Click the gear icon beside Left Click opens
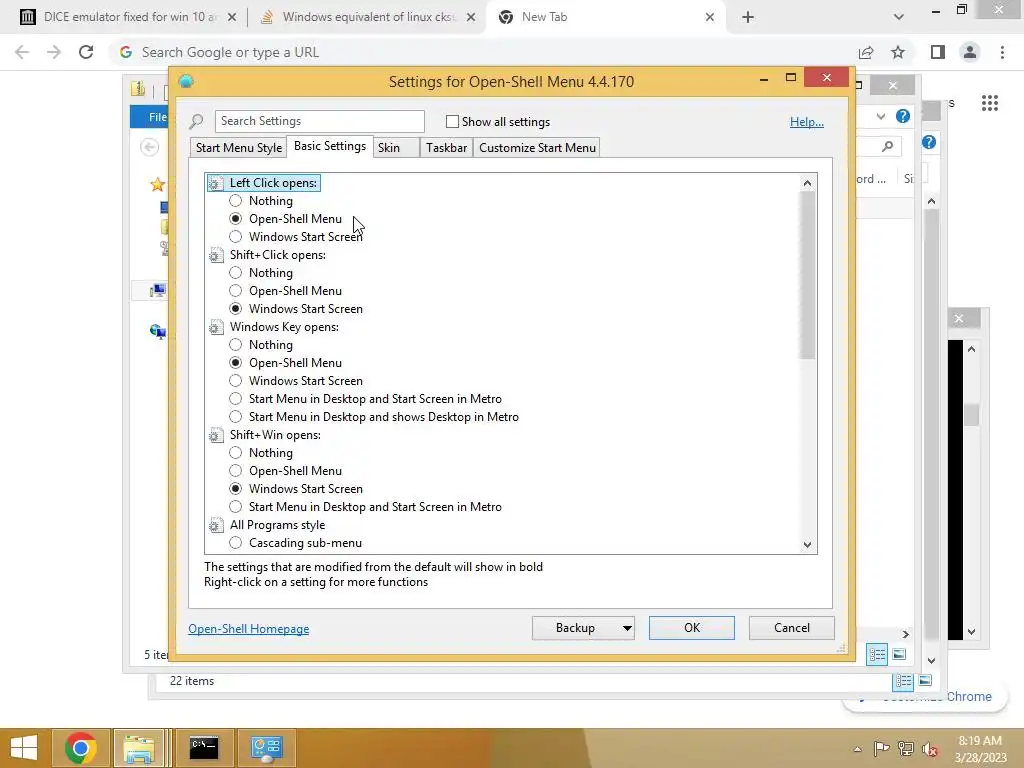 tap(216, 184)
